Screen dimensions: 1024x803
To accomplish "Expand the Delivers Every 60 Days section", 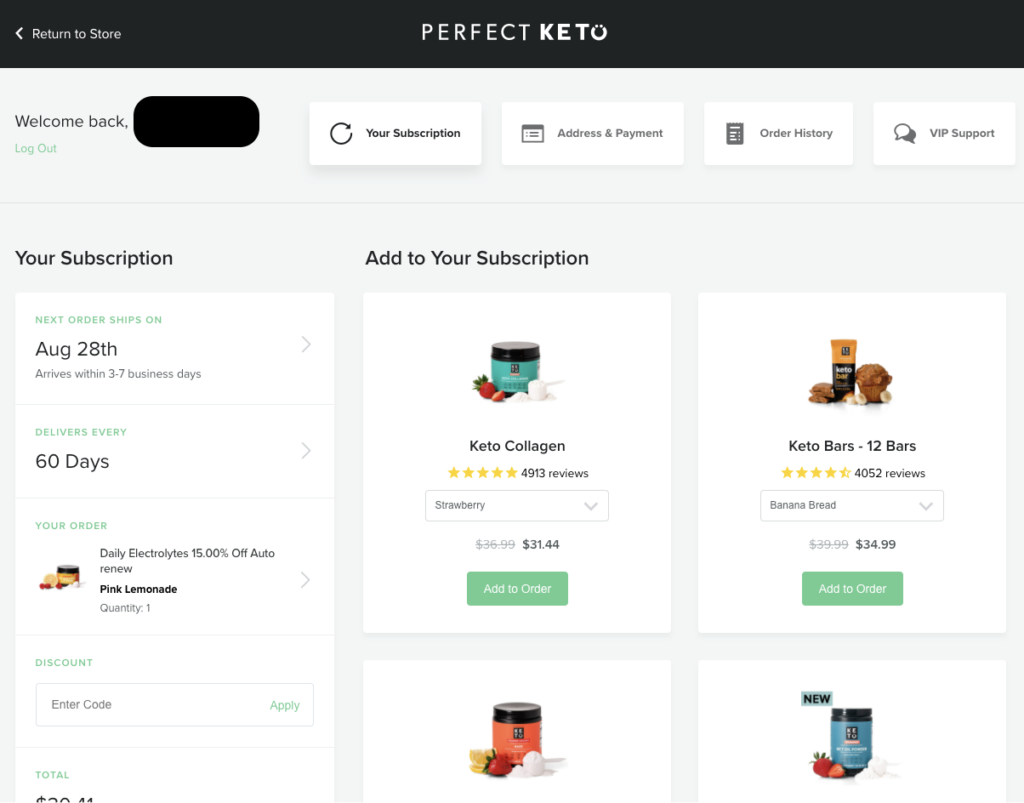I will pyautogui.click(x=306, y=452).
